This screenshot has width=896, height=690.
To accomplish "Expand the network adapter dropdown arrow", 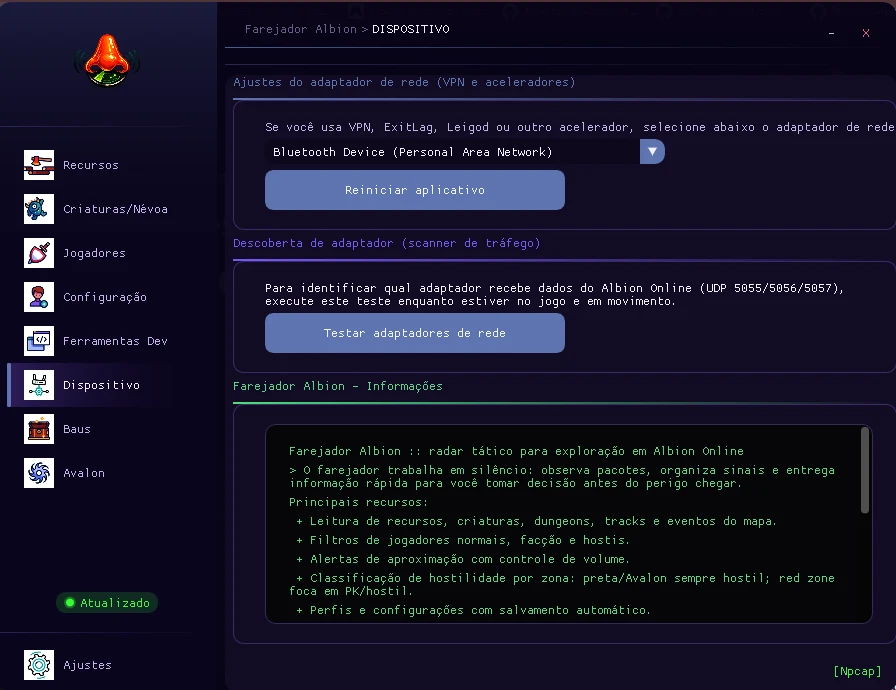I will tap(652, 152).
